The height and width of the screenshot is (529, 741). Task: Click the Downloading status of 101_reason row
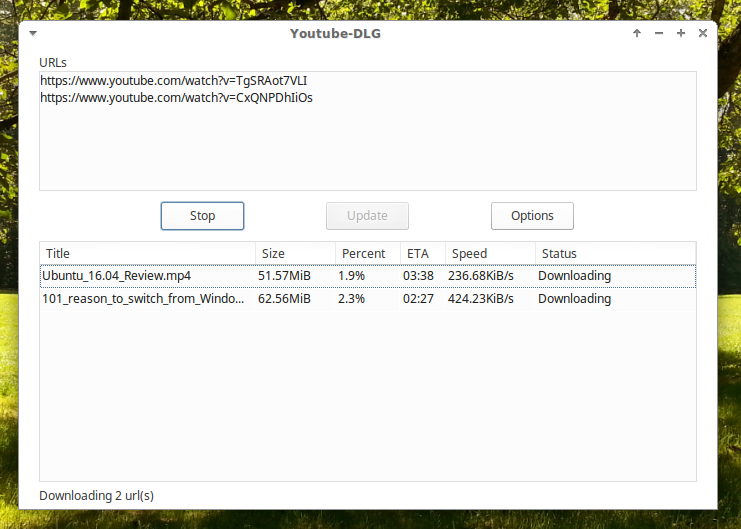575,299
